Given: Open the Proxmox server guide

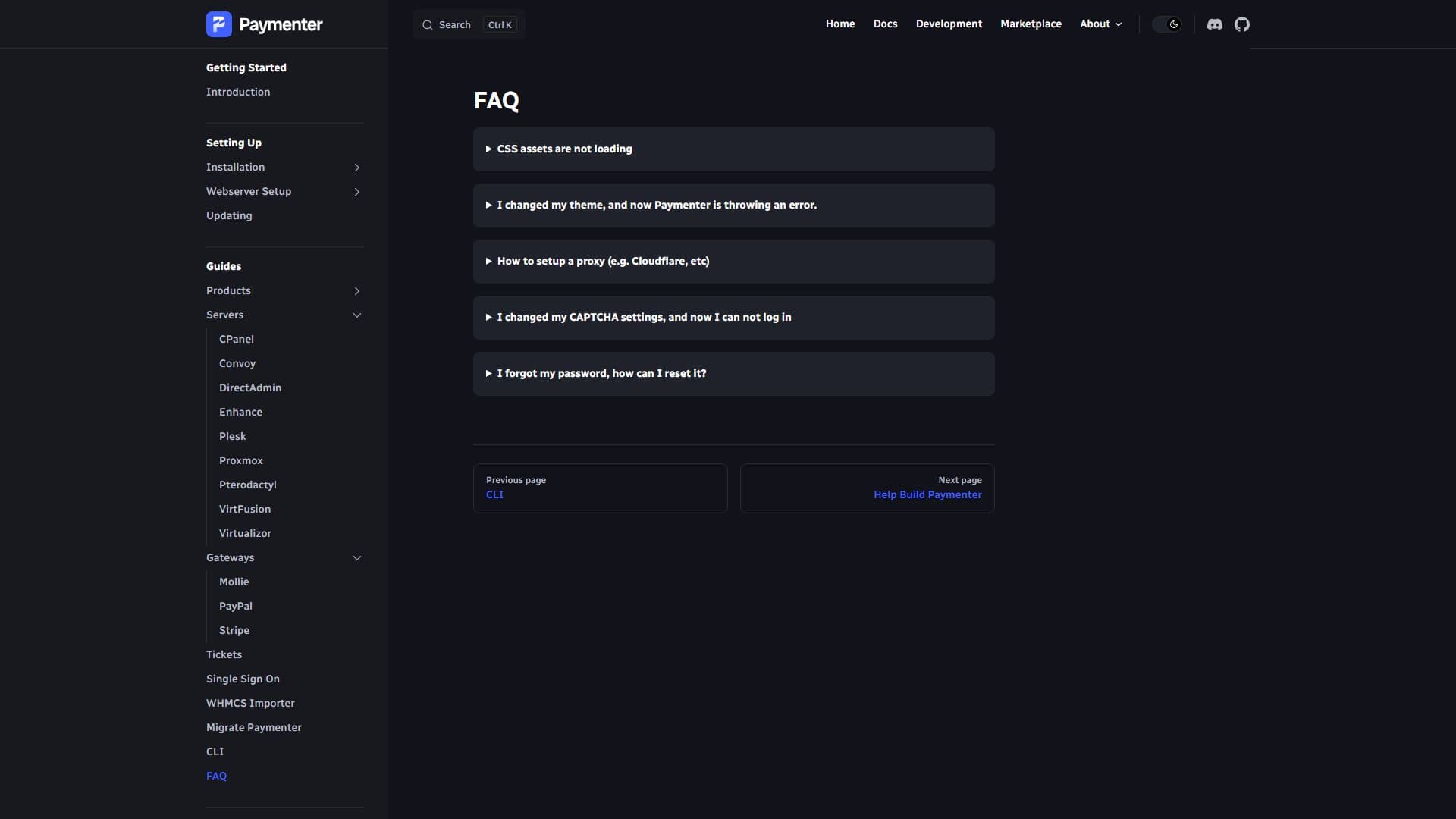Looking at the screenshot, I should [x=241, y=460].
